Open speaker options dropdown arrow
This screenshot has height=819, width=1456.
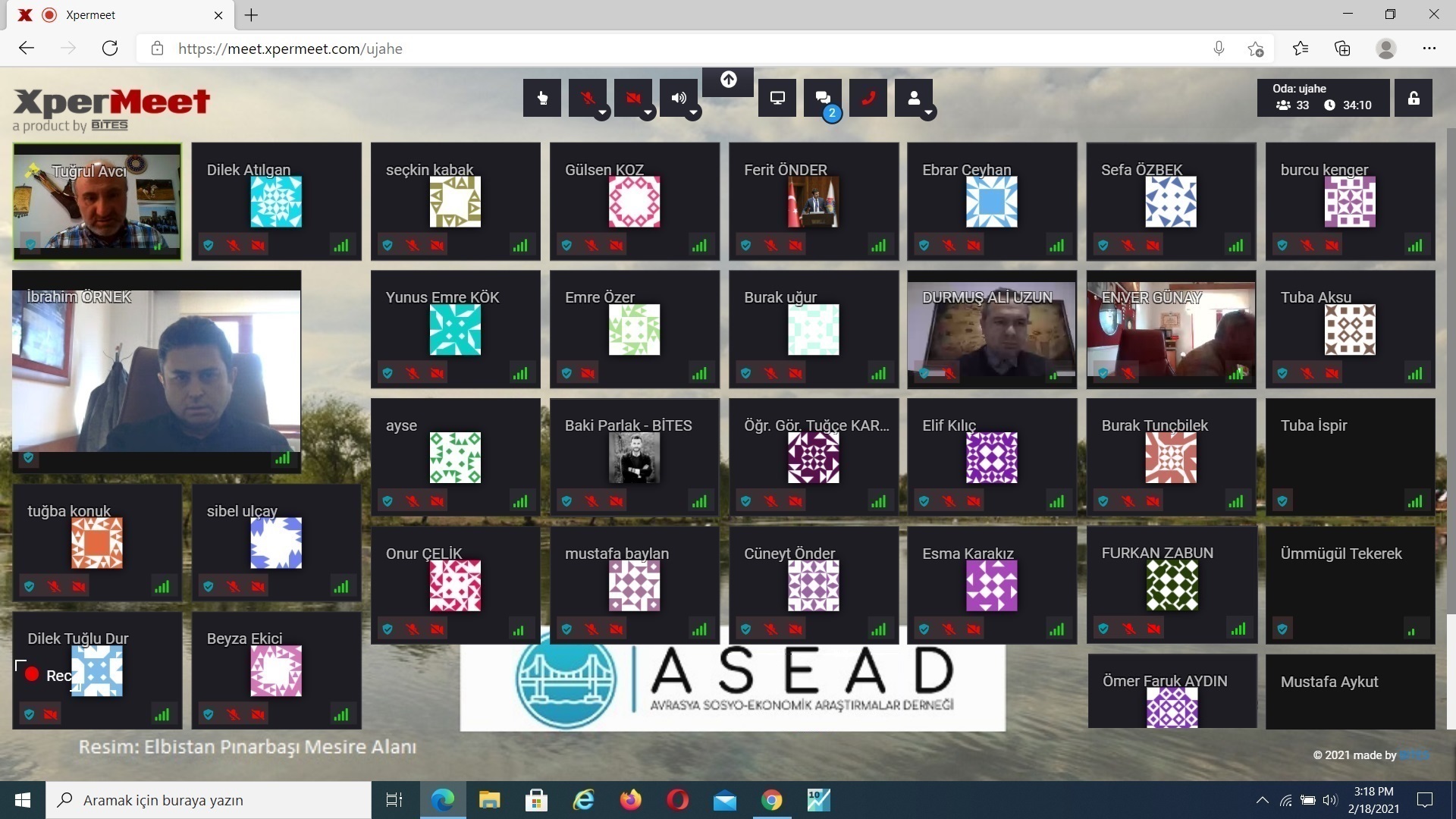click(693, 113)
